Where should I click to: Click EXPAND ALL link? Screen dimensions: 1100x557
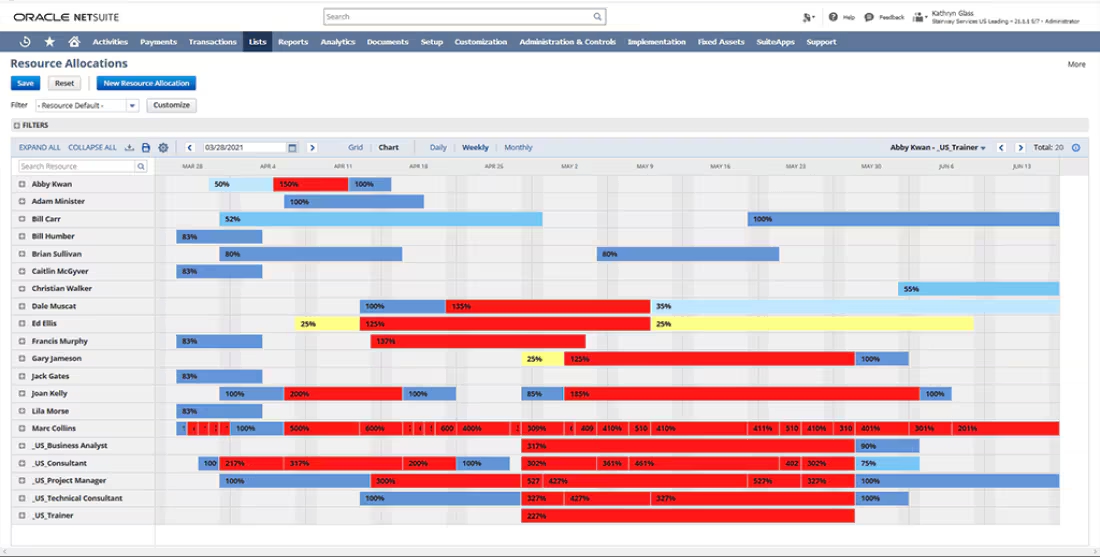pos(39,147)
